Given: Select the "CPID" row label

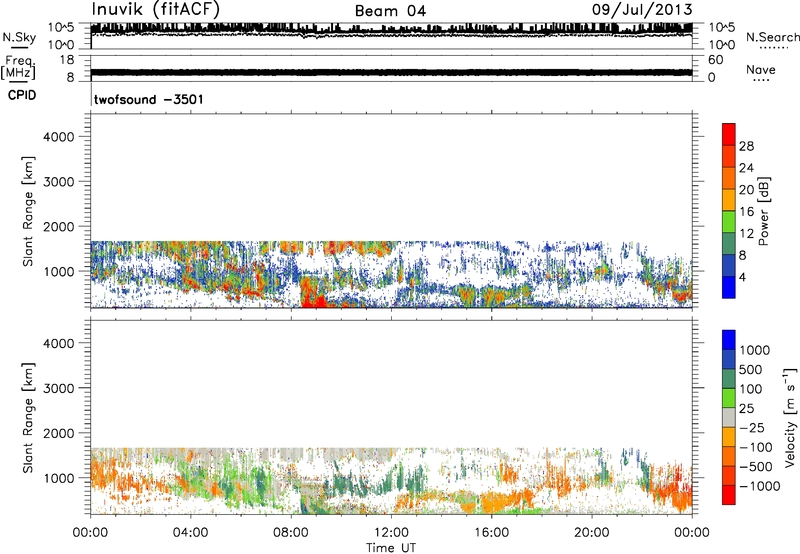Looking at the screenshot, I should click(x=22, y=95).
